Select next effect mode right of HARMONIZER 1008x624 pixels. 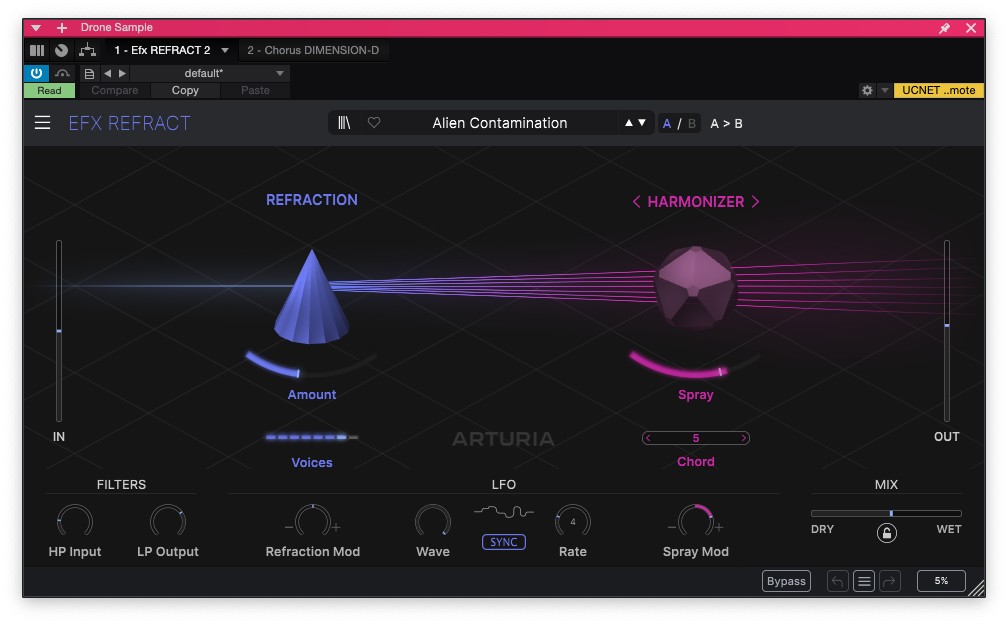[x=755, y=202]
